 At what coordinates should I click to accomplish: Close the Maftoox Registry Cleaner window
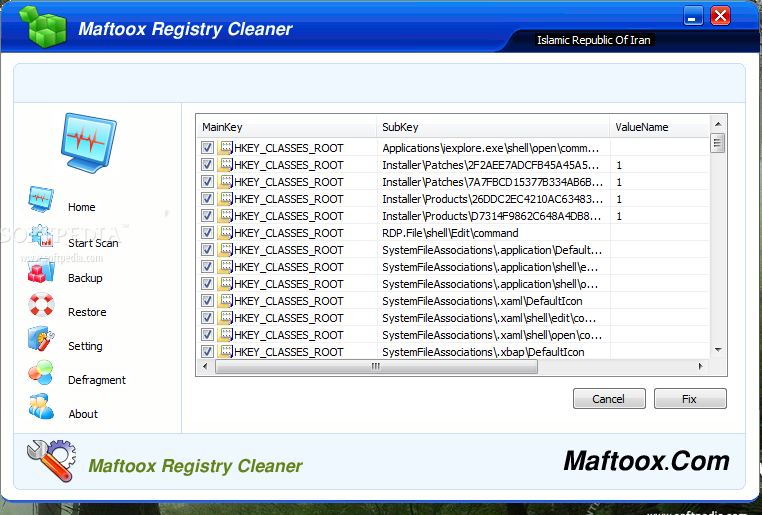tap(720, 16)
